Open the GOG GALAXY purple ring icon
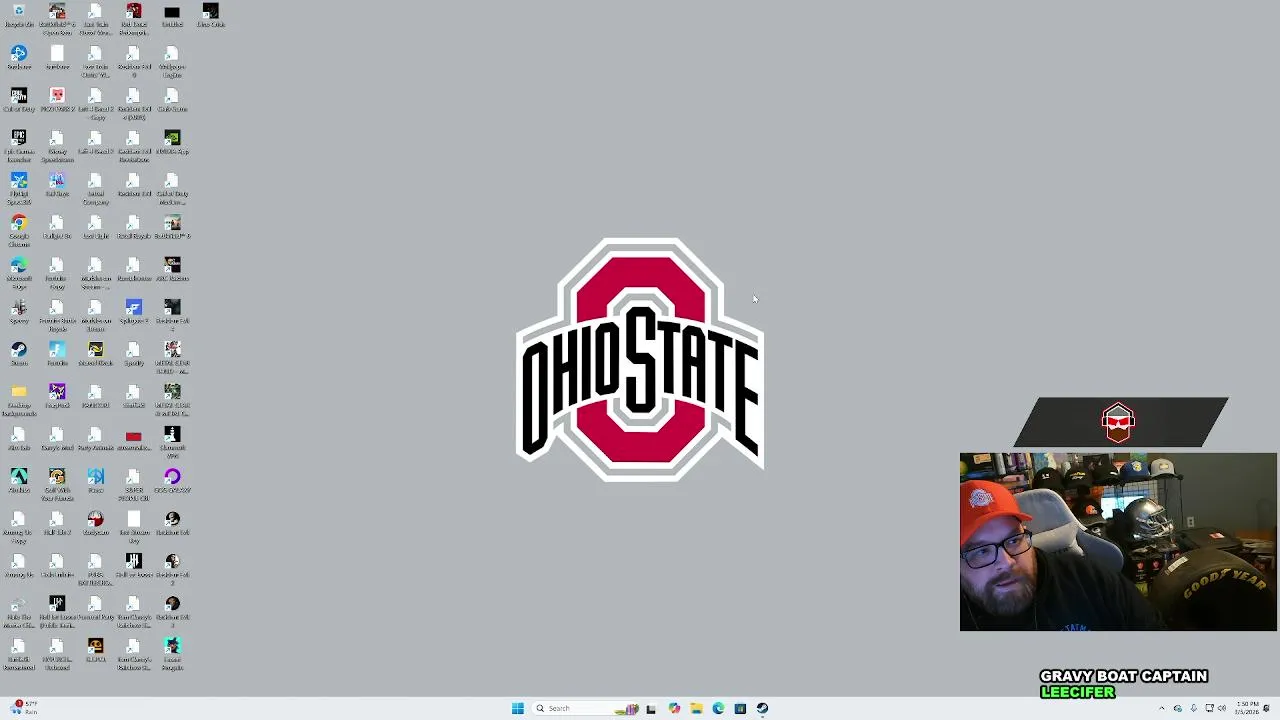 click(x=172, y=480)
